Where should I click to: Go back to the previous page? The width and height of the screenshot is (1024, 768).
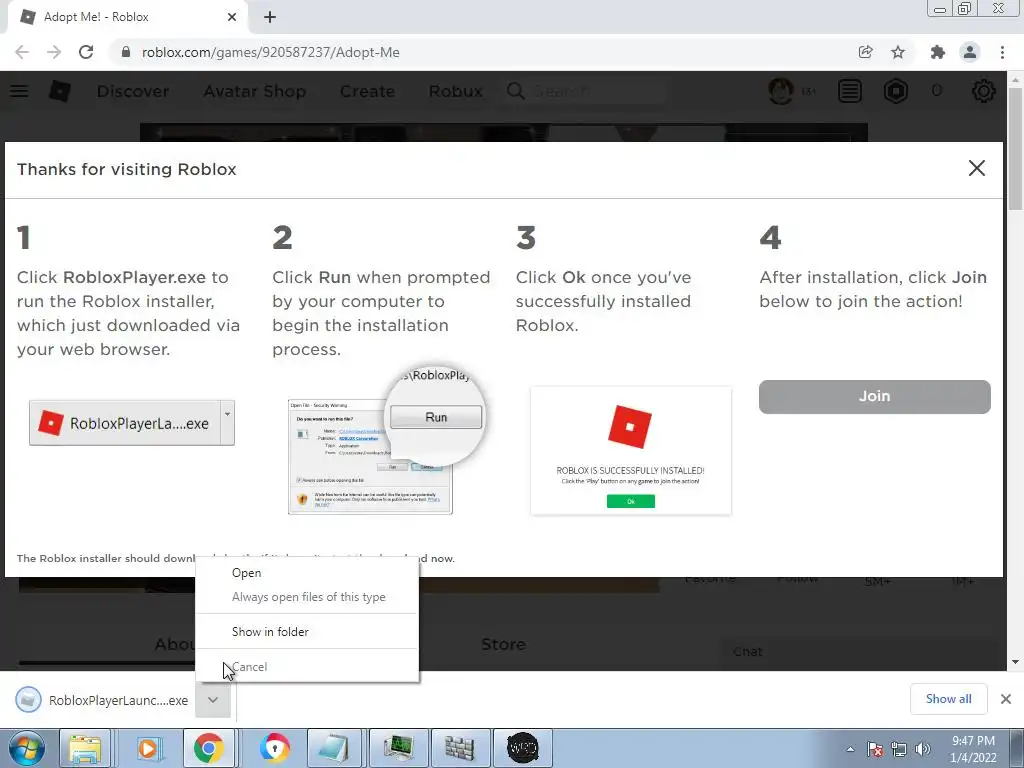(x=22, y=52)
